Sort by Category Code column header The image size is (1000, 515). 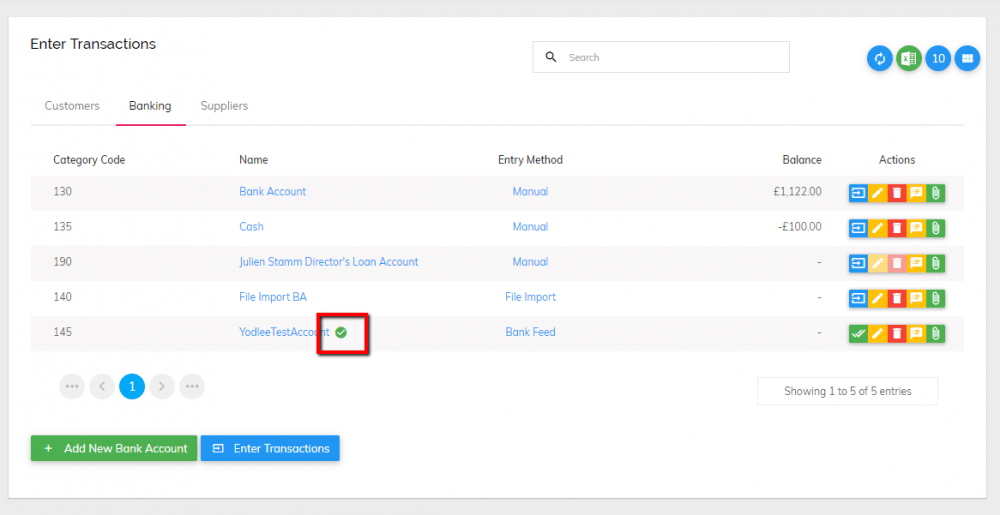click(x=89, y=159)
